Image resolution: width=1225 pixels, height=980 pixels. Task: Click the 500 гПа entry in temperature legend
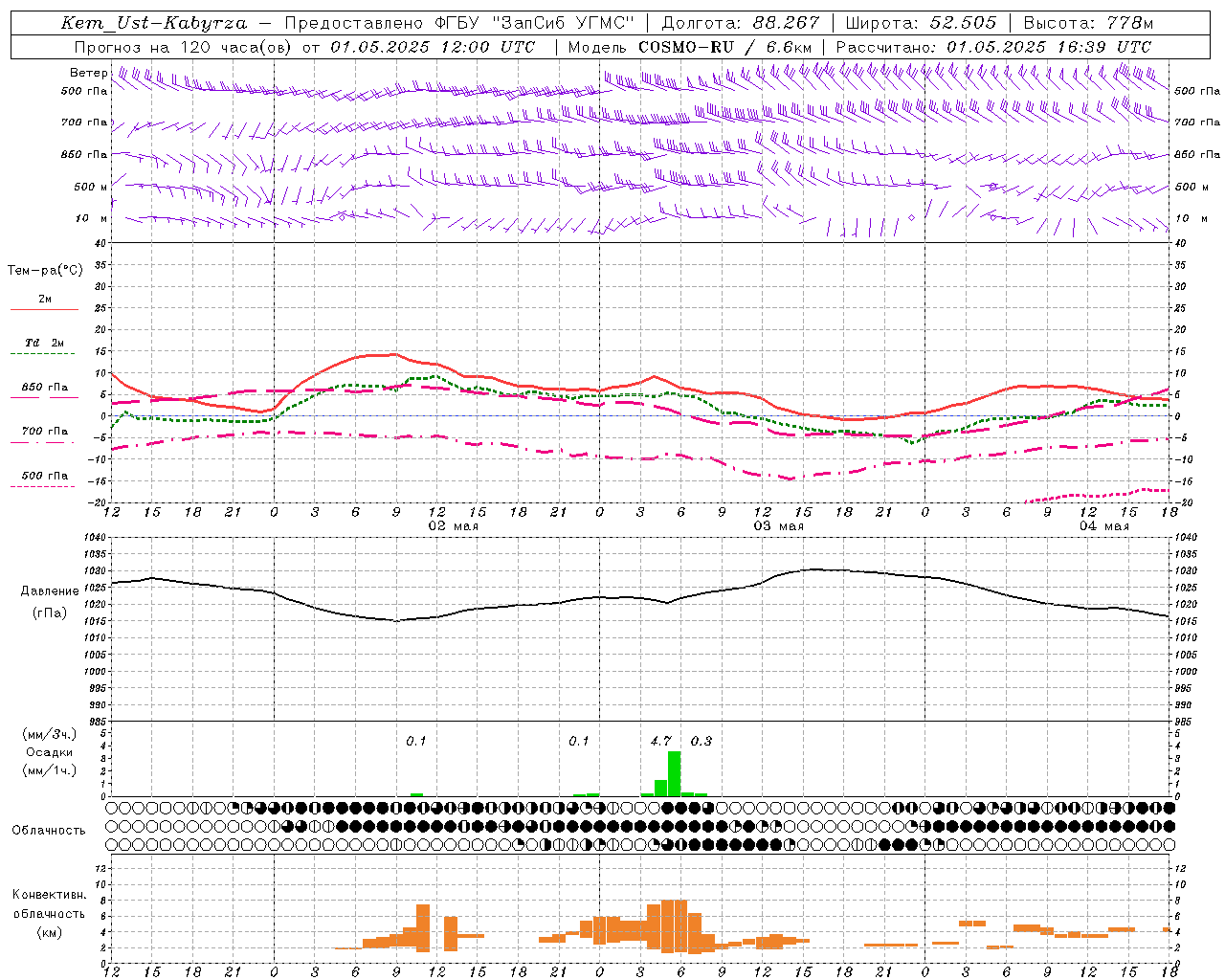(45, 476)
